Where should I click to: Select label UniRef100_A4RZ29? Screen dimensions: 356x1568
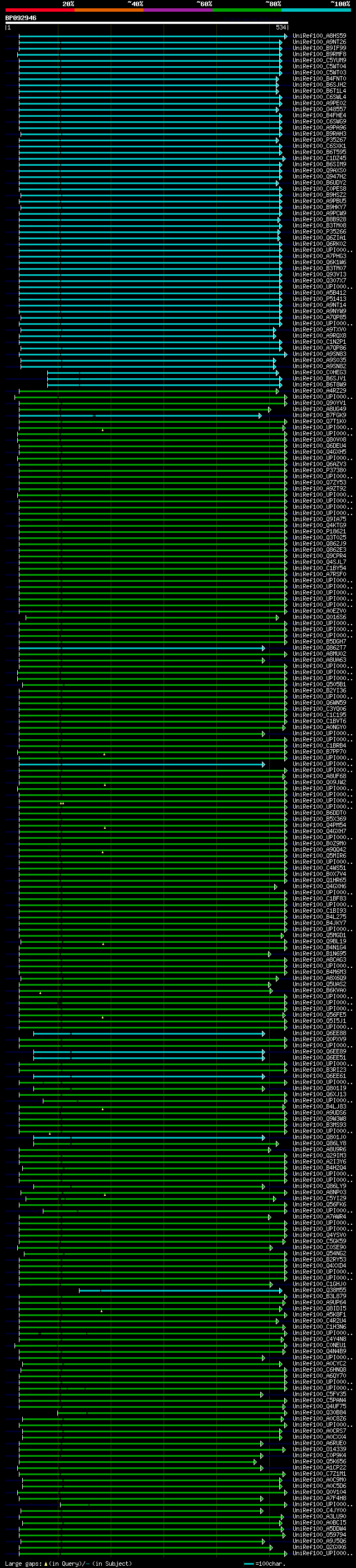[x=319, y=391]
